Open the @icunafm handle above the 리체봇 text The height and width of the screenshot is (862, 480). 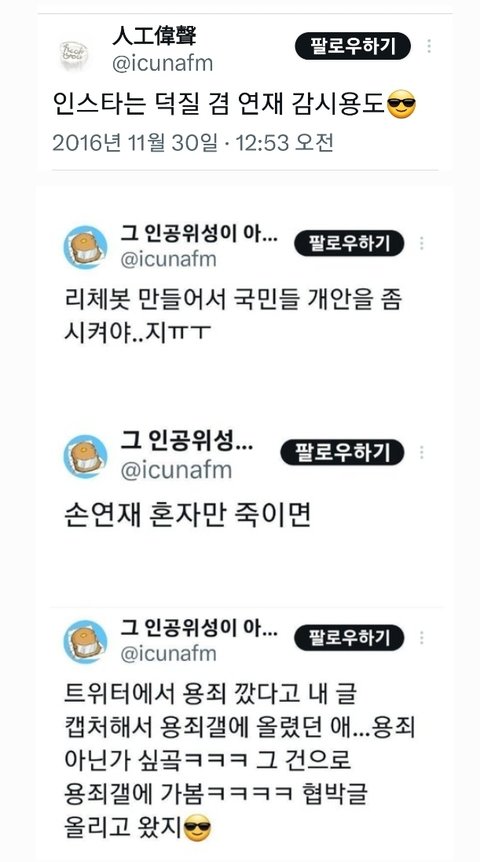click(x=168, y=259)
